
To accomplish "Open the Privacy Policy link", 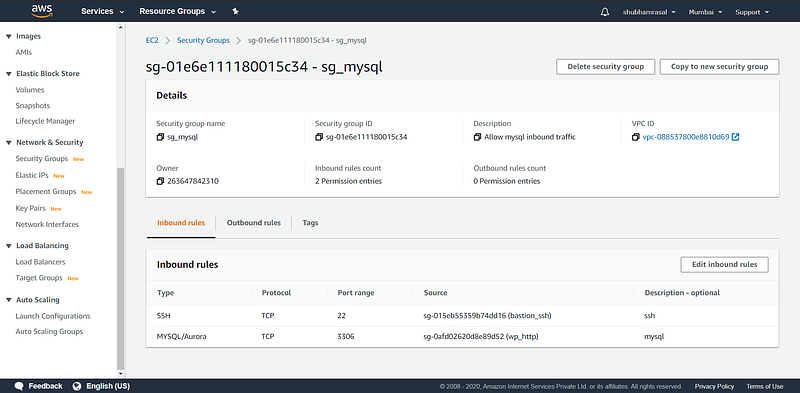I will (x=714, y=386).
